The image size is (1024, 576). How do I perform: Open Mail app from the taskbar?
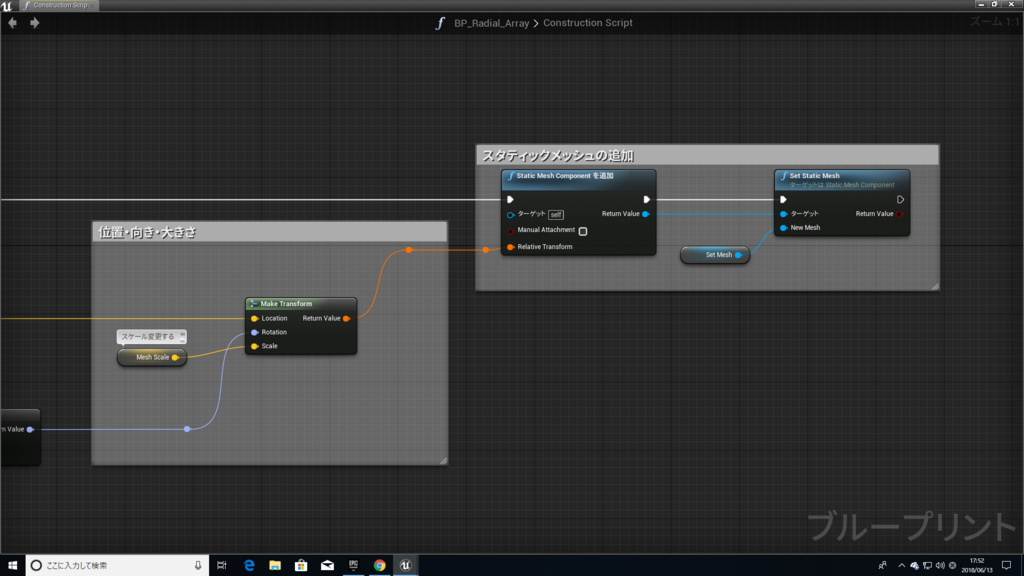pos(327,566)
